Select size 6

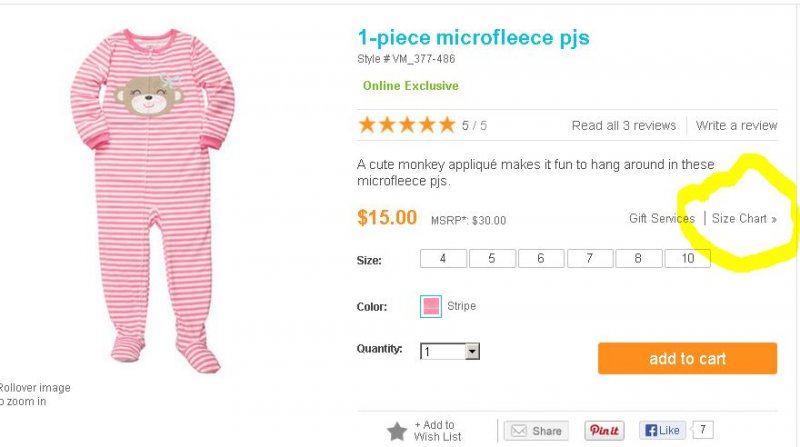click(x=541, y=259)
